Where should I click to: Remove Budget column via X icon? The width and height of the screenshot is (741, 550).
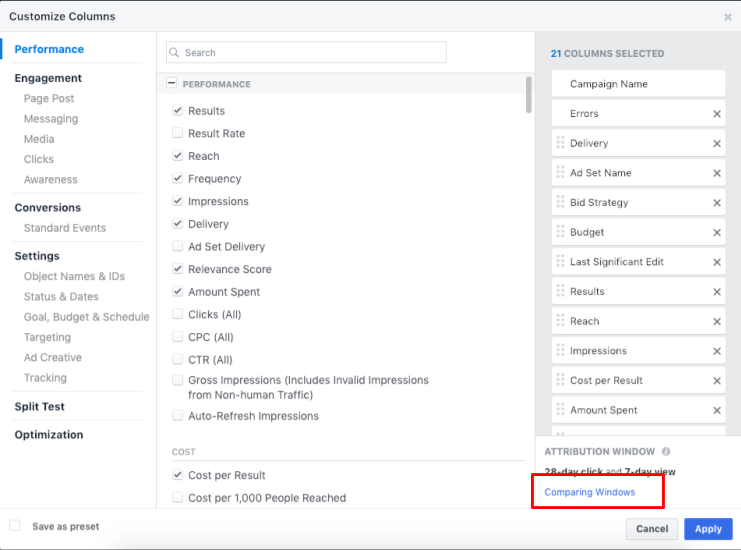(x=716, y=232)
